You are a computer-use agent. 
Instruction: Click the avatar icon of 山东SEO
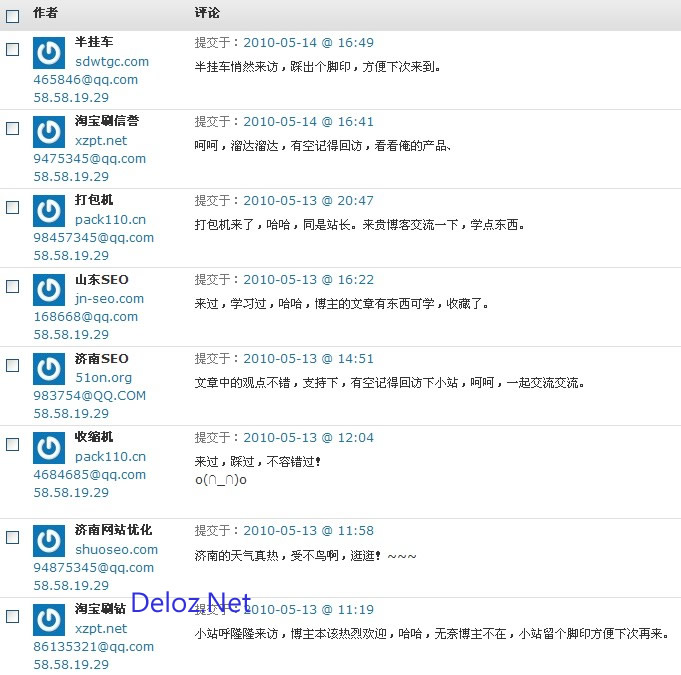point(49,290)
